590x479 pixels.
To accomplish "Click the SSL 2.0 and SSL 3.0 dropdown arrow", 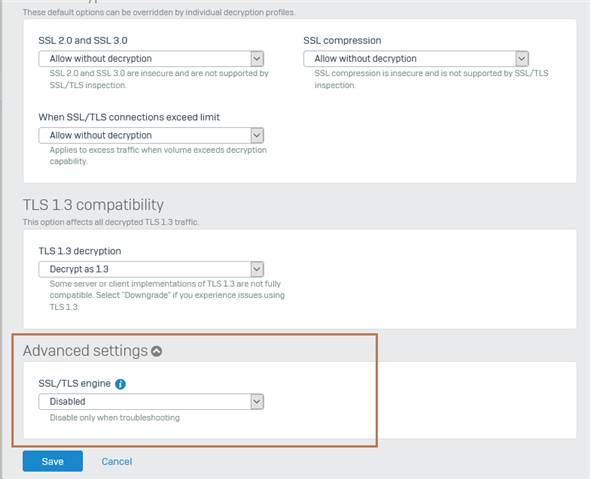I will [257, 59].
